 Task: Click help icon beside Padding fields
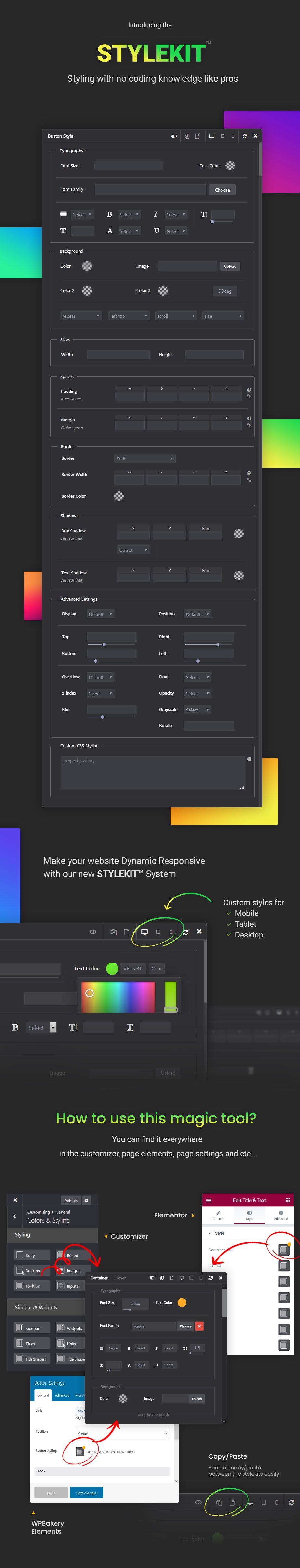(x=249, y=390)
